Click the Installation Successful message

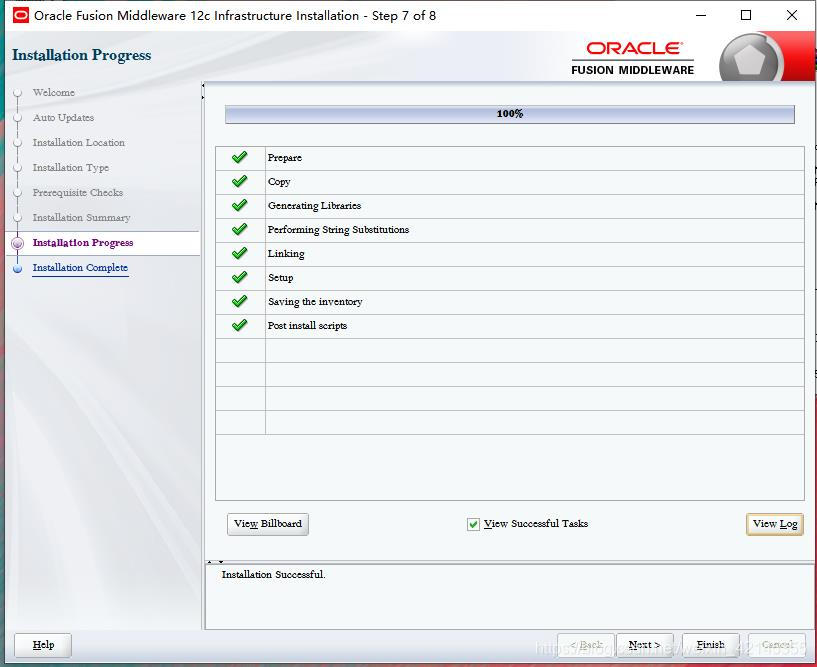pos(274,575)
